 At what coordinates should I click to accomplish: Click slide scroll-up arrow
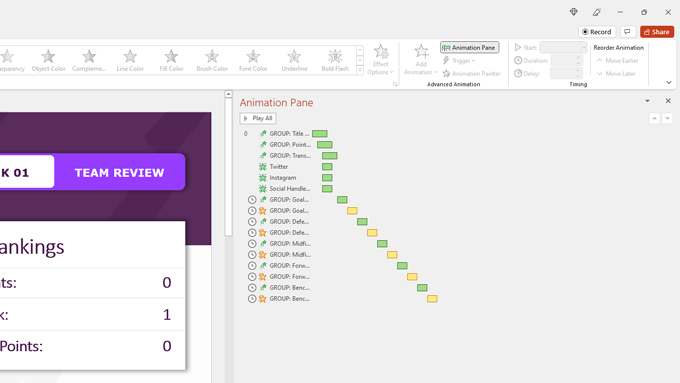(x=228, y=94)
